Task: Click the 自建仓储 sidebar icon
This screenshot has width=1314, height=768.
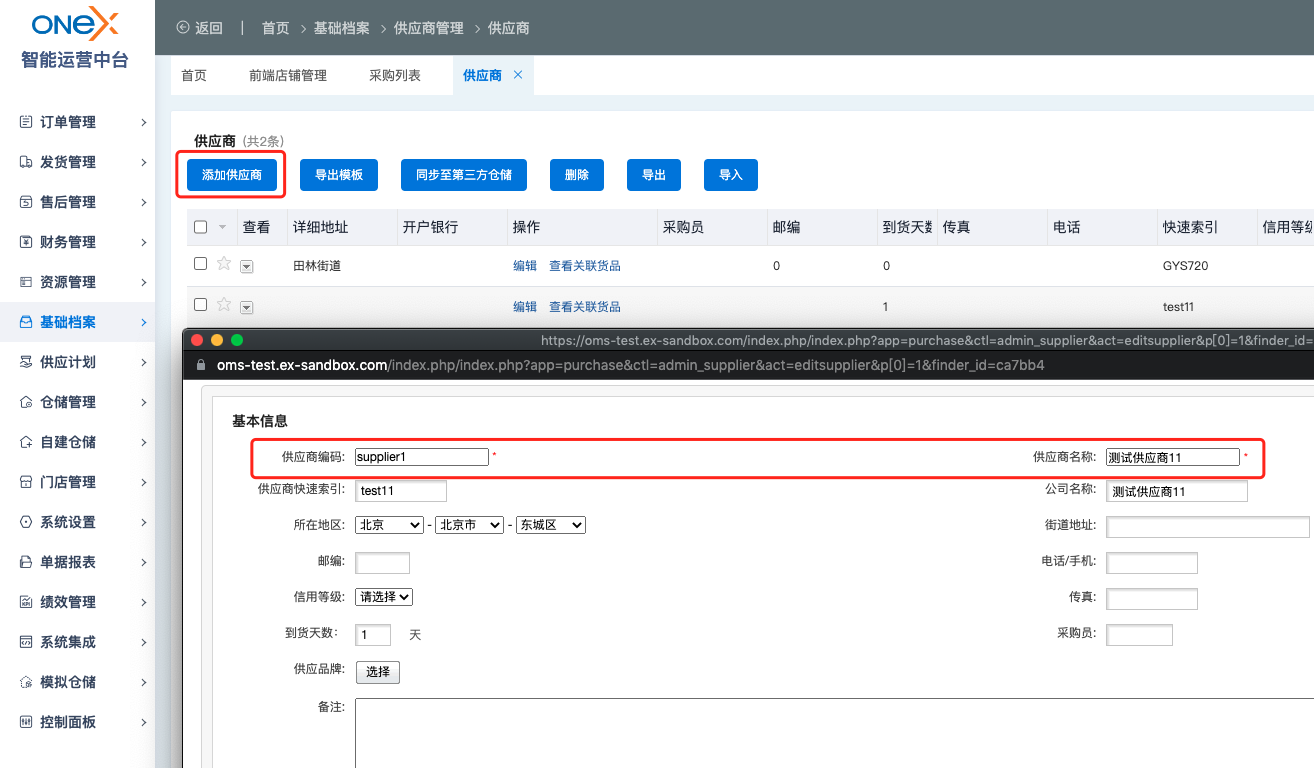Action: tap(27, 442)
